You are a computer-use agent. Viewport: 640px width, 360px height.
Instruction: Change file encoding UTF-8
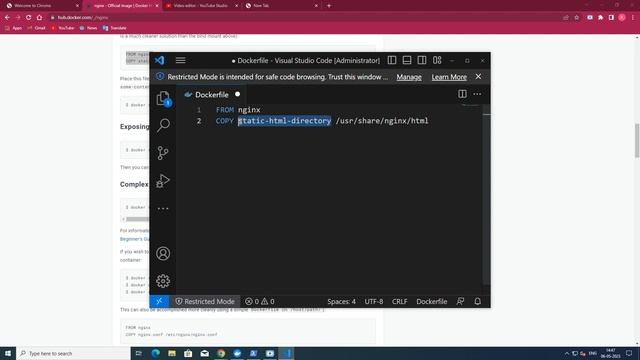[x=374, y=301]
